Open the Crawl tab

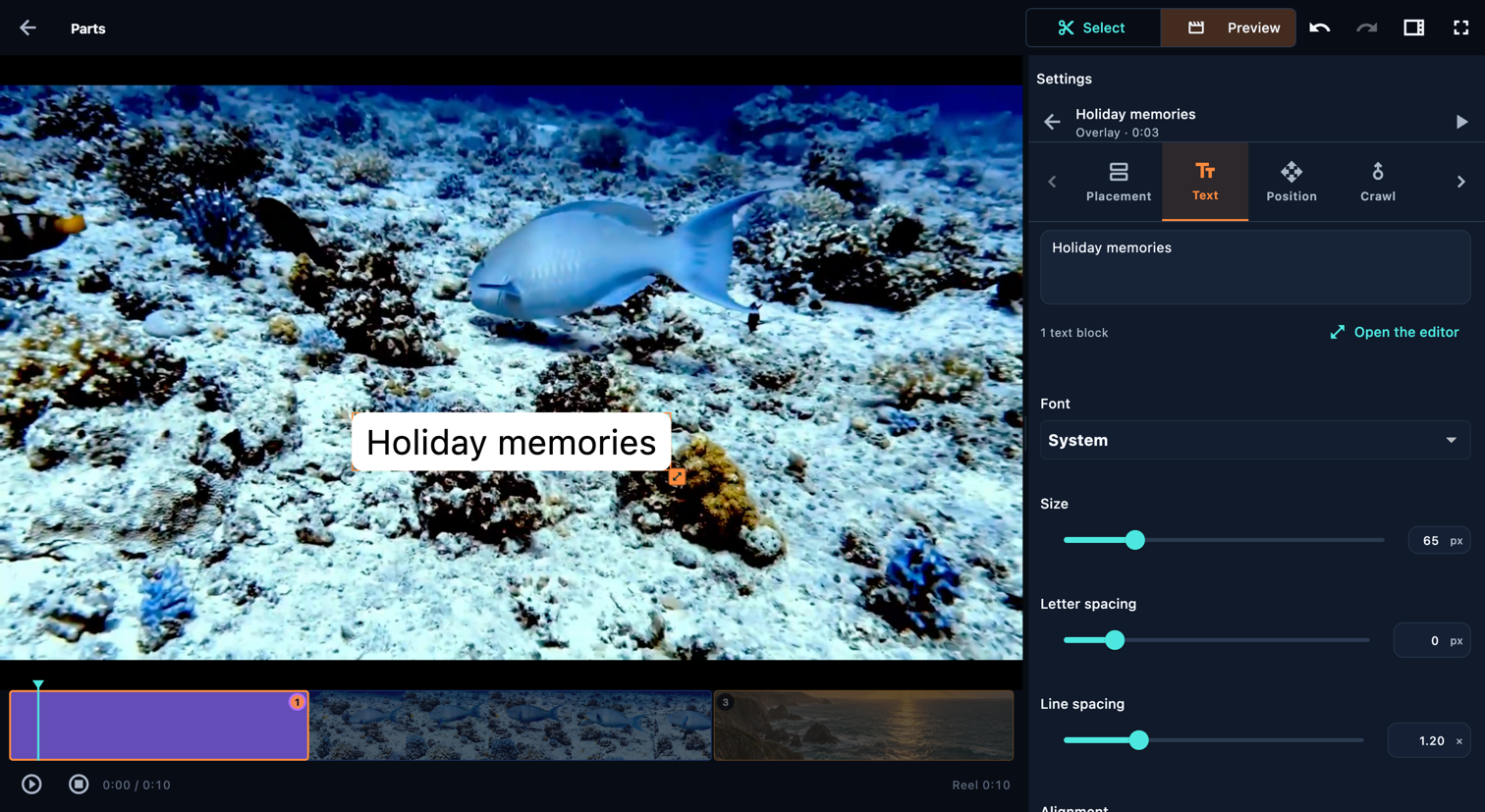pyautogui.click(x=1378, y=182)
